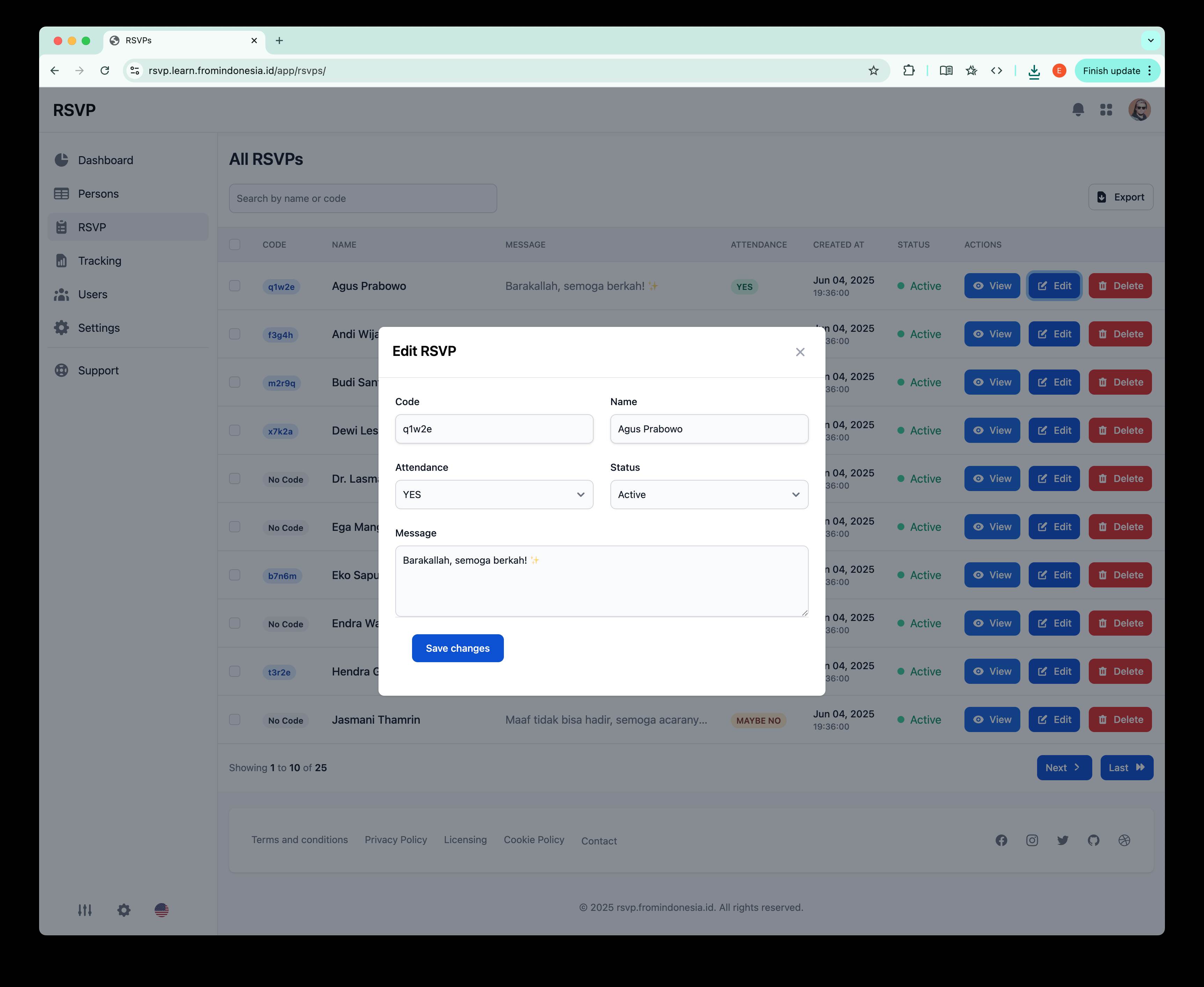
Task: Close the Edit RSVP dialog with X
Action: pyautogui.click(x=800, y=352)
